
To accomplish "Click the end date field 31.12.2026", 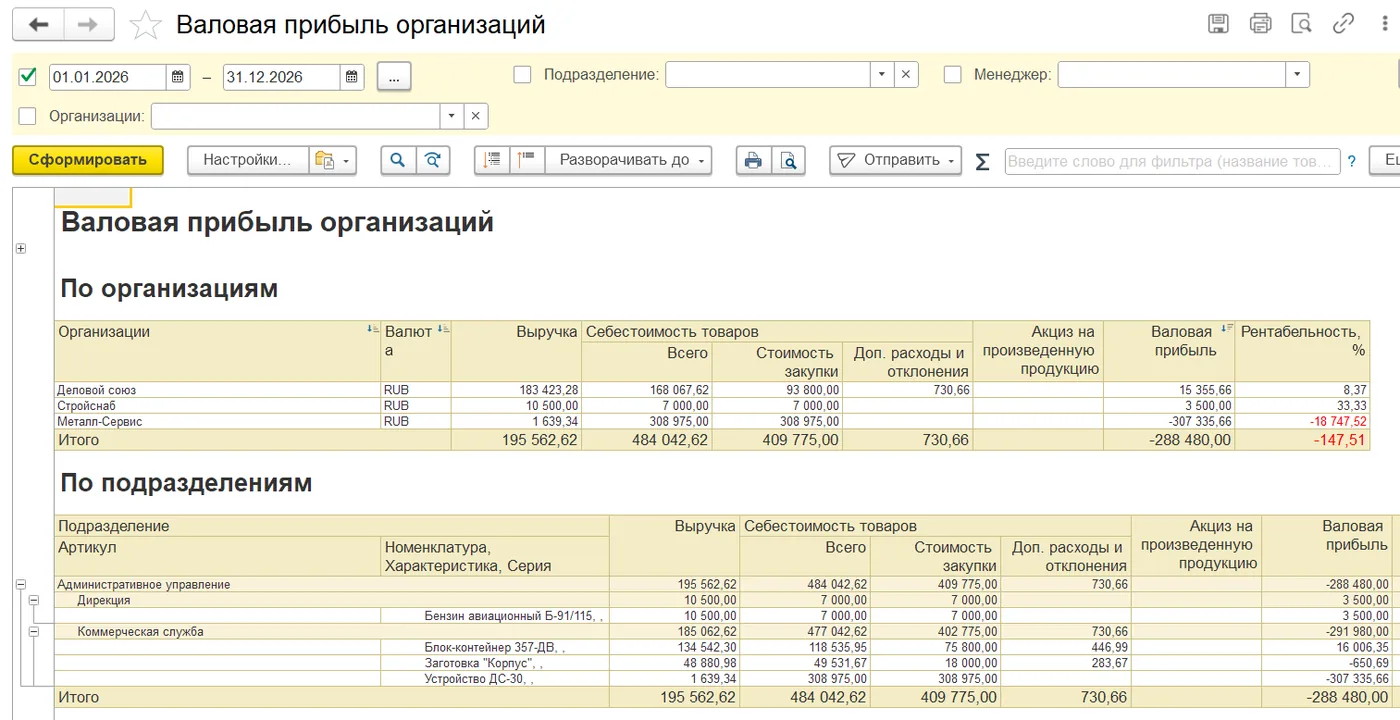I will 281,77.
